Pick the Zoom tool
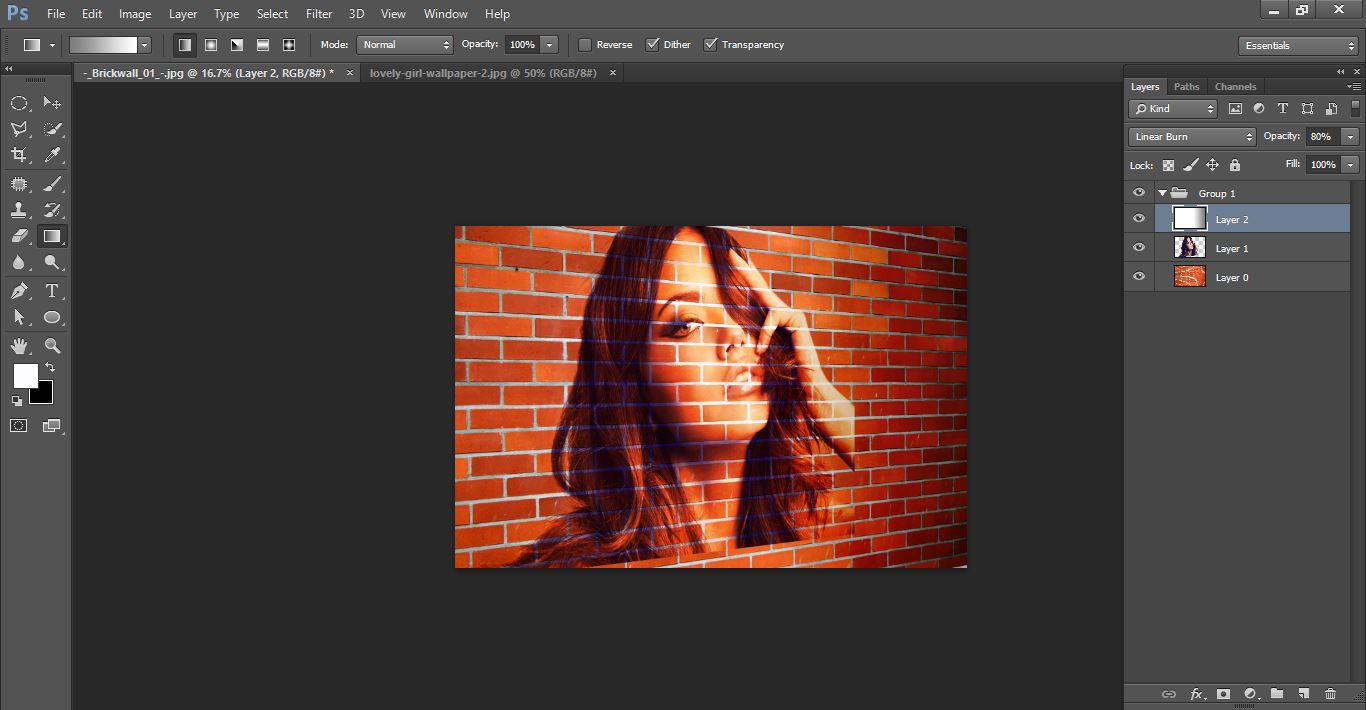This screenshot has width=1366, height=710. pyautogui.click(x=52, y=345)
